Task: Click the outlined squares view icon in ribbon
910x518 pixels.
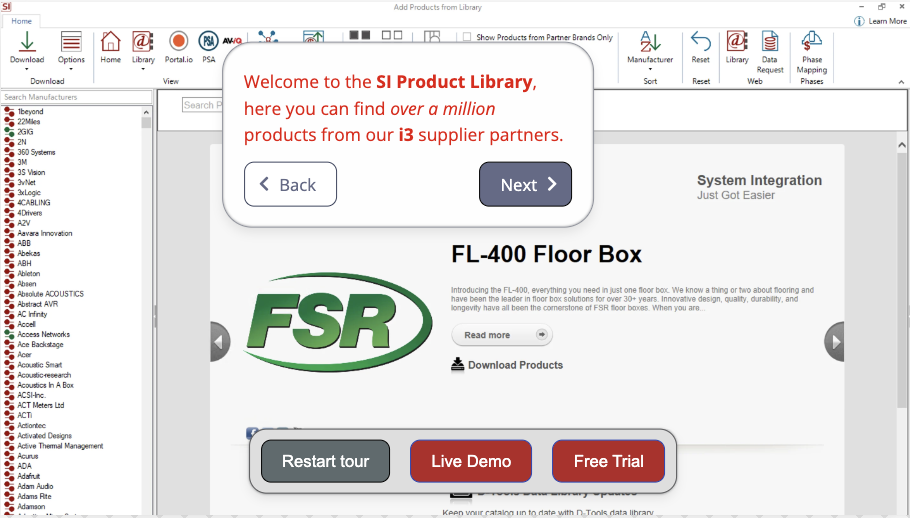Action: click(x=392, y=35)
